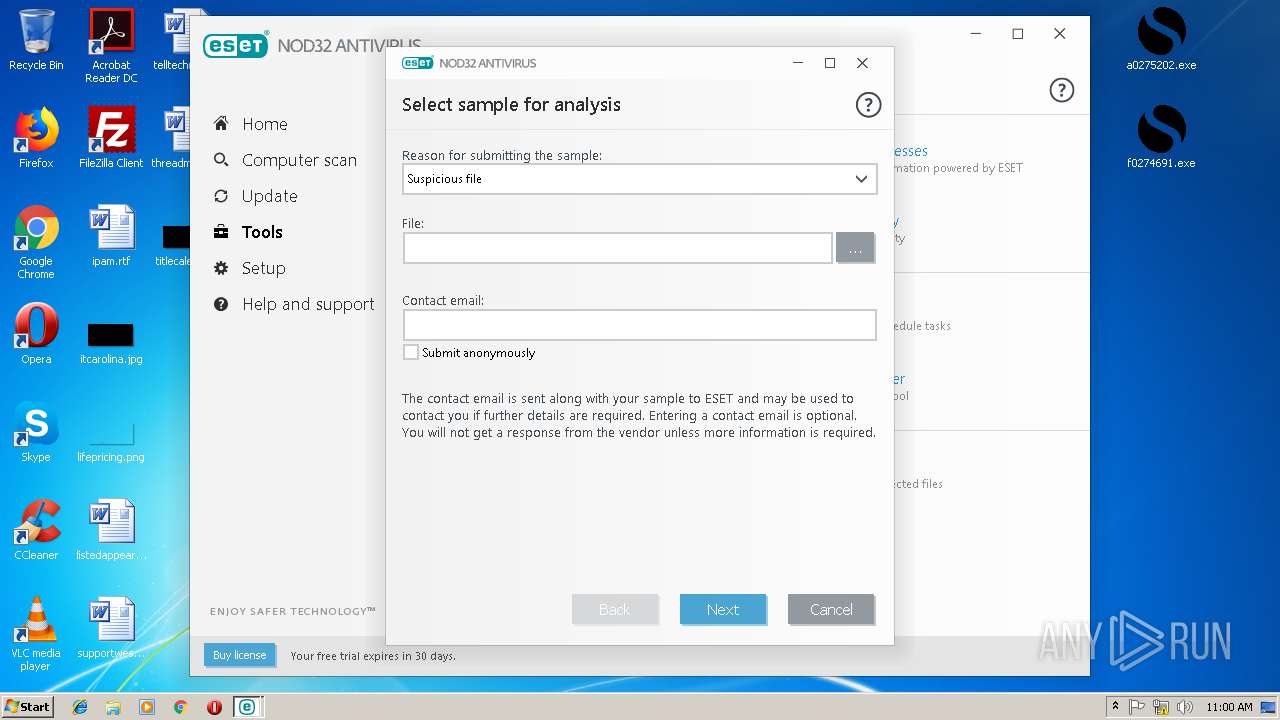1280x720 pixels.
Task: Open Tools menu item
Action: [262, 232]
